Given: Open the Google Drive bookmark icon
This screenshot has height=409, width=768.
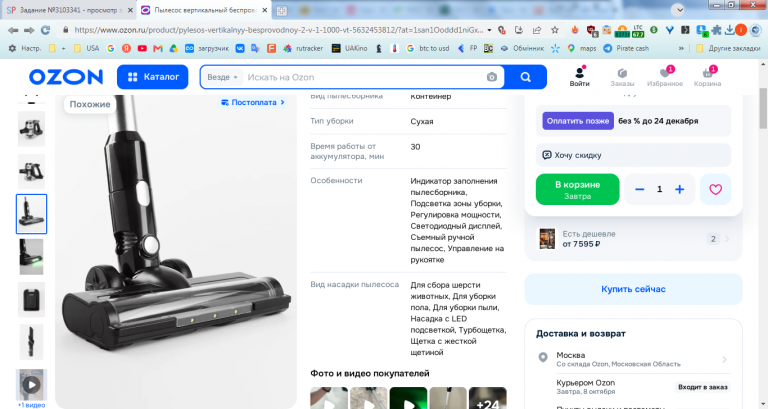Looking at the screenshot, I should tap(173, 48).
